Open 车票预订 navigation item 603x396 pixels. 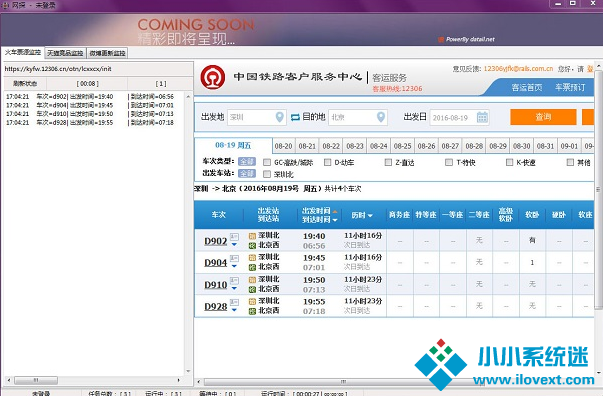tap(570, 87)
